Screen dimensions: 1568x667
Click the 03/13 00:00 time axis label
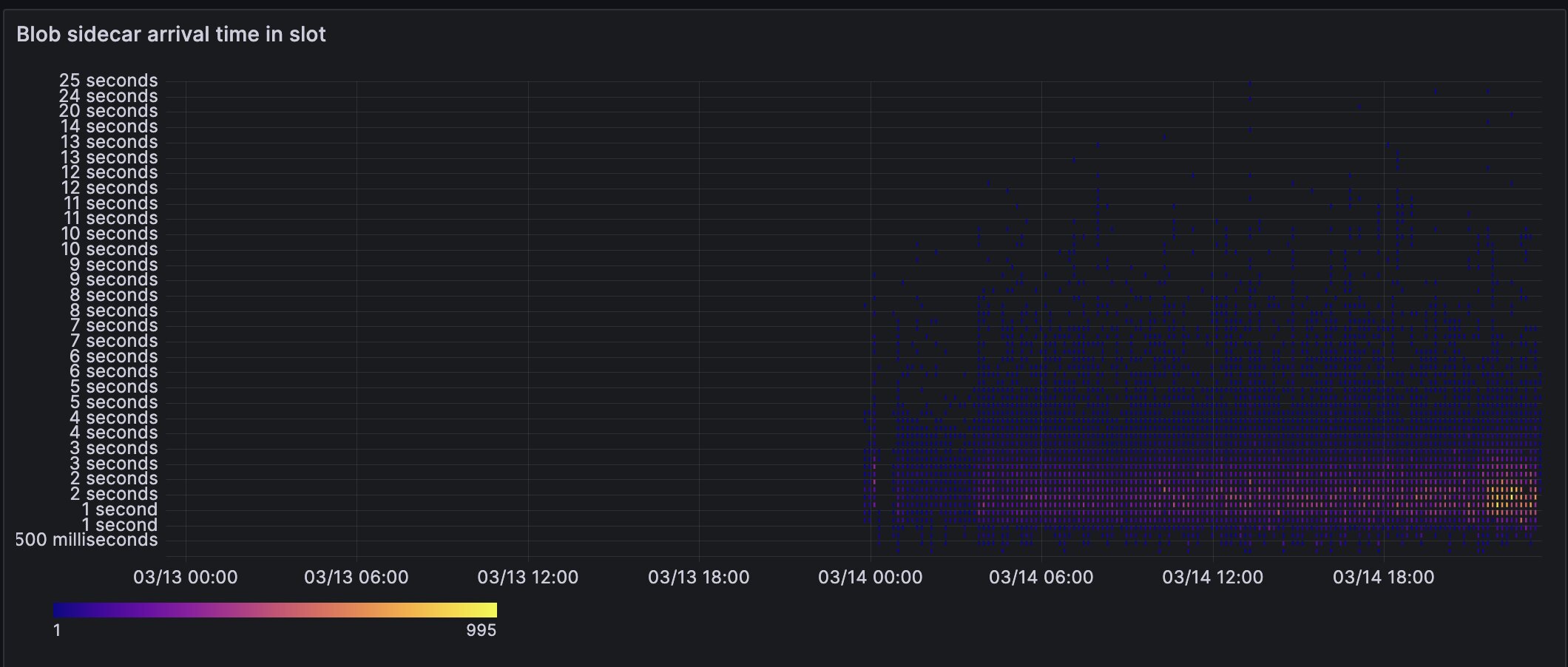tap(185, 578)
